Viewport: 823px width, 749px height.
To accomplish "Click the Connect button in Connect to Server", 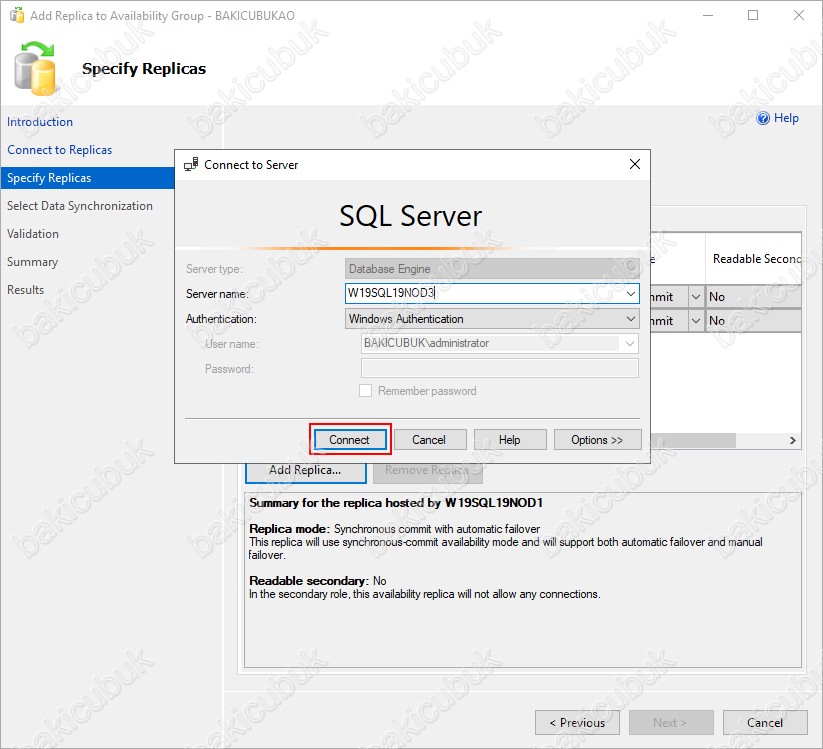I will click(x=350, y=439).
